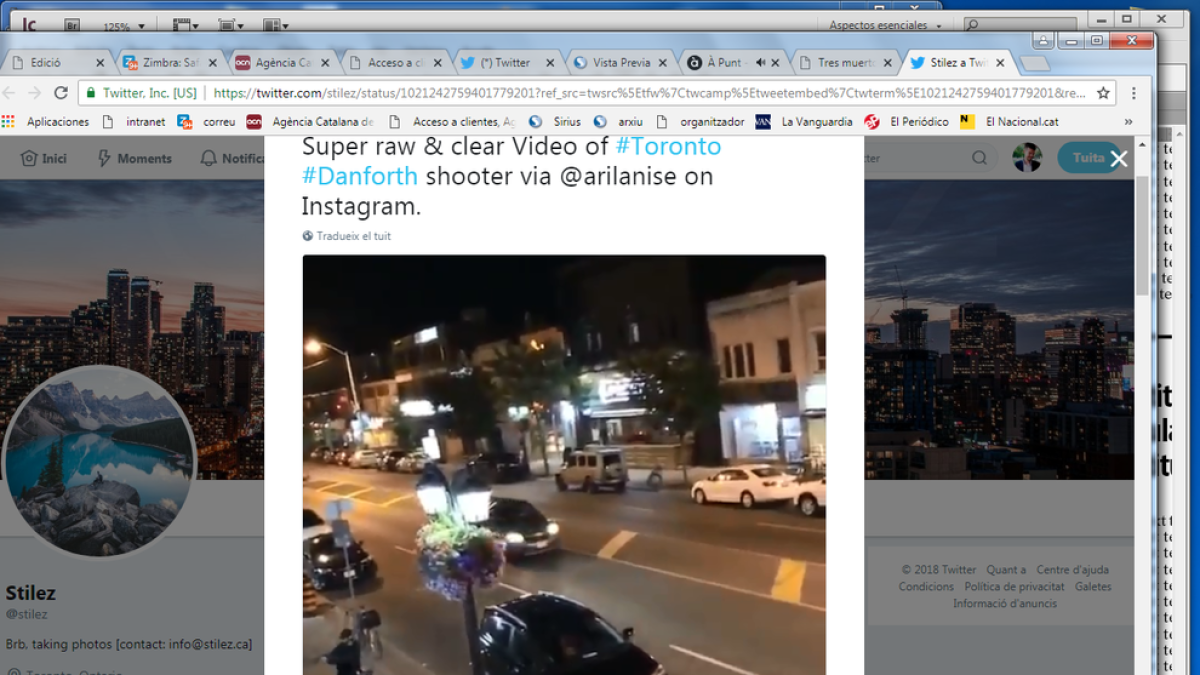This screenshot has height=675, width=1200.
Task: Open the screen mode dropdown in background toolbar
Action: [x=231, y=25]
